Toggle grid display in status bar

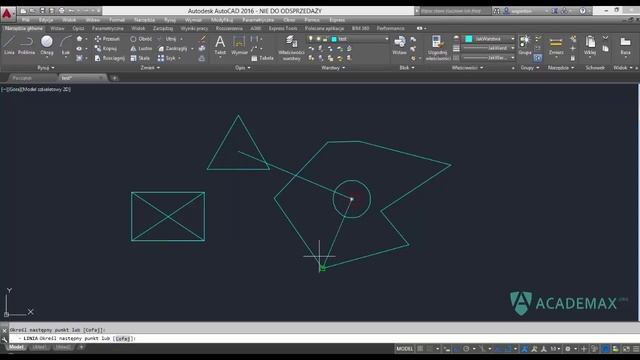point(420,349)
